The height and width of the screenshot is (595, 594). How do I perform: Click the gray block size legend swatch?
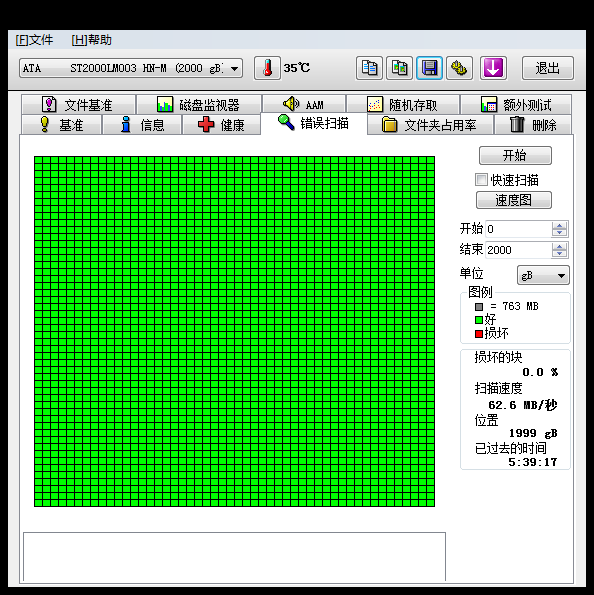(x=479, y=307)
